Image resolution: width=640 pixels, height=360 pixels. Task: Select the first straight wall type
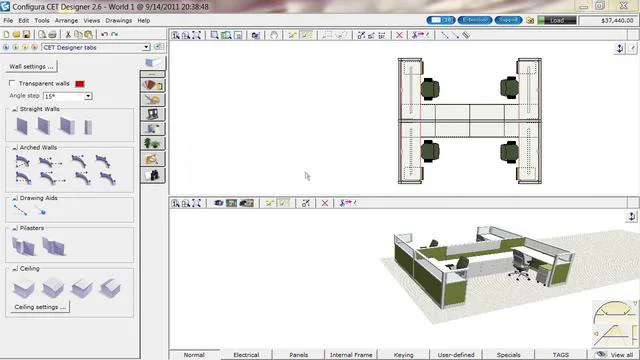click(22, 126)
